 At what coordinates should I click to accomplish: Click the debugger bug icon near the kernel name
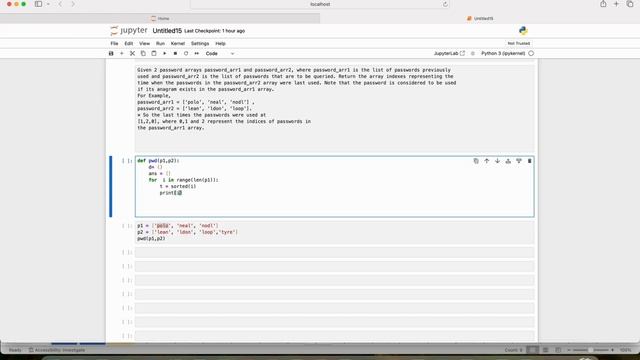click(x=473, y=53)
